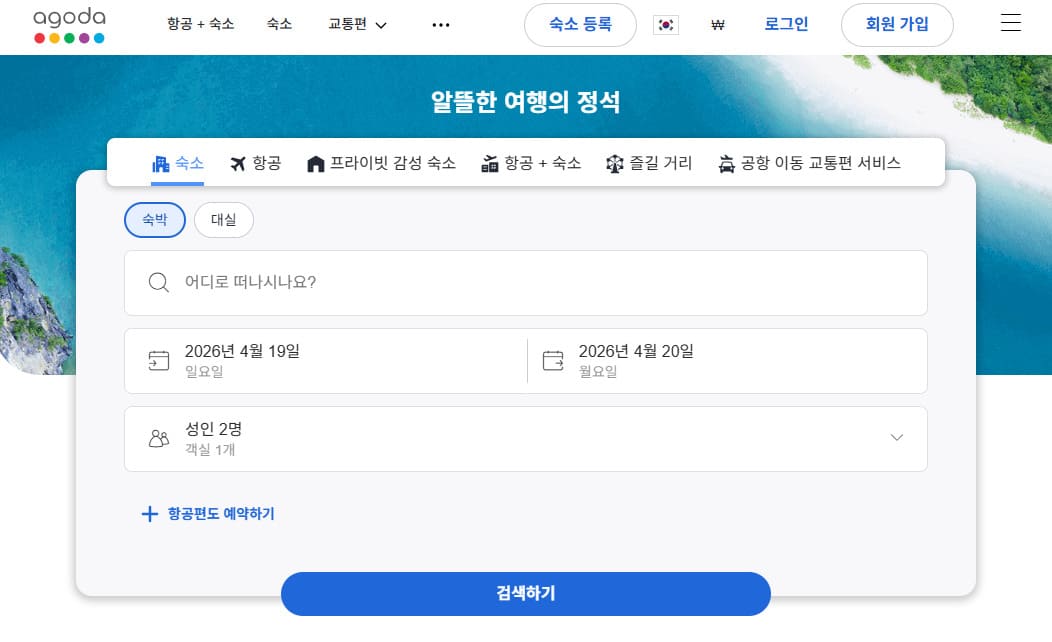1052x642 pixels.
Task: Open the guest and room selector chevron
Action: coord(897,438)
